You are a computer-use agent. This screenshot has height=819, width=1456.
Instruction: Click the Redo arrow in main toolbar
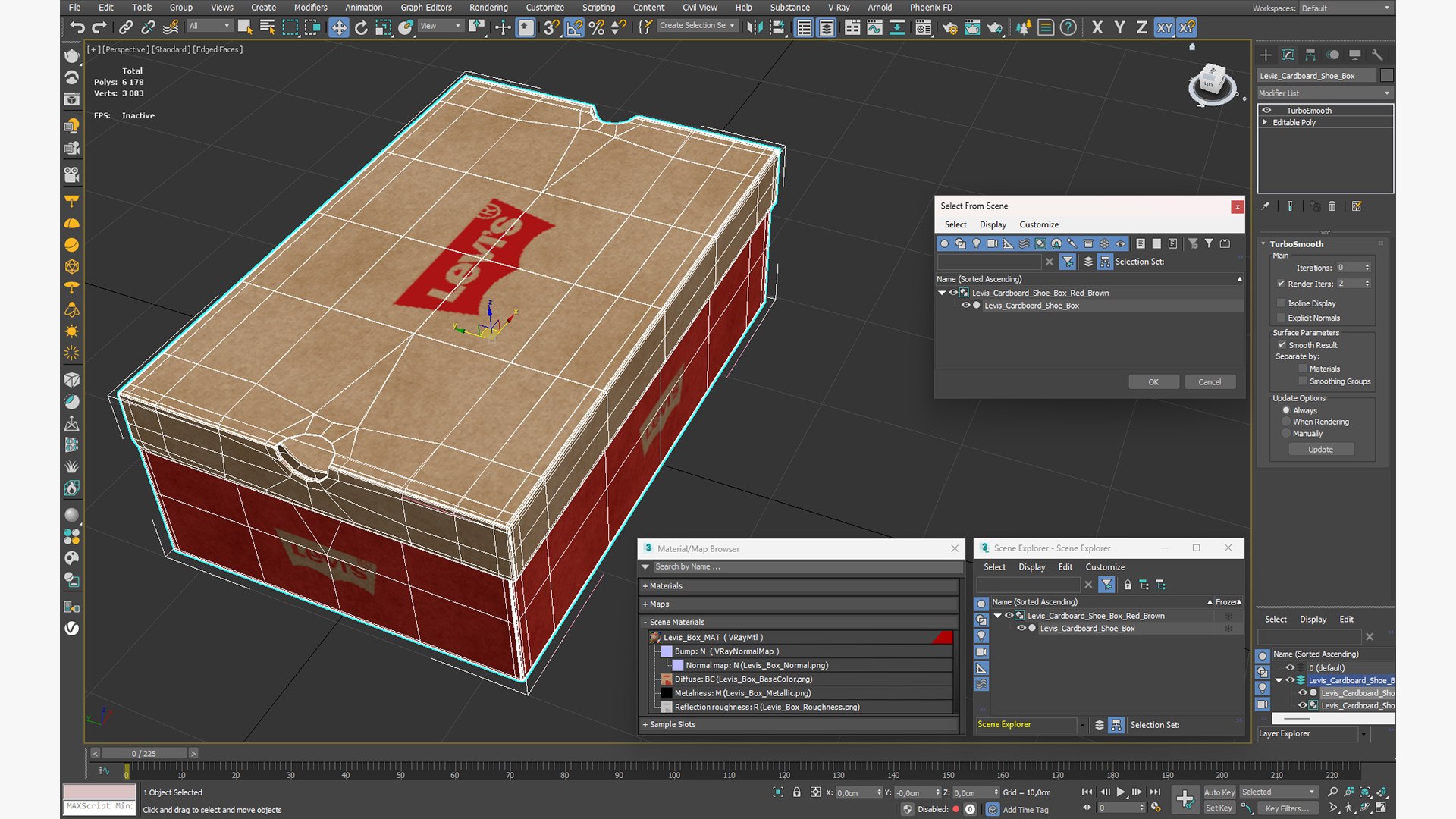(99, 28)
